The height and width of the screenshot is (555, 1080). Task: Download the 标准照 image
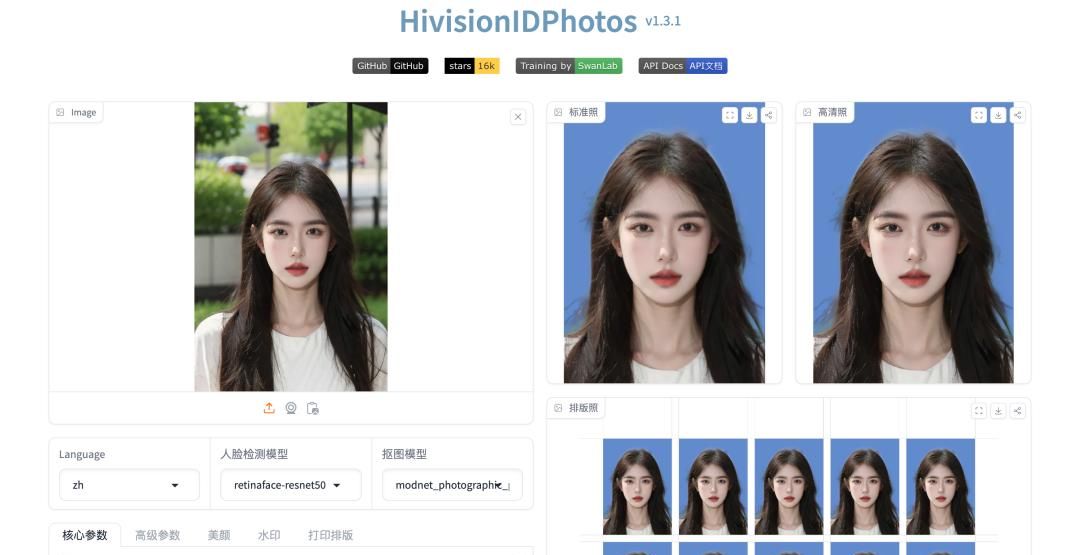(x=749, y=116)
